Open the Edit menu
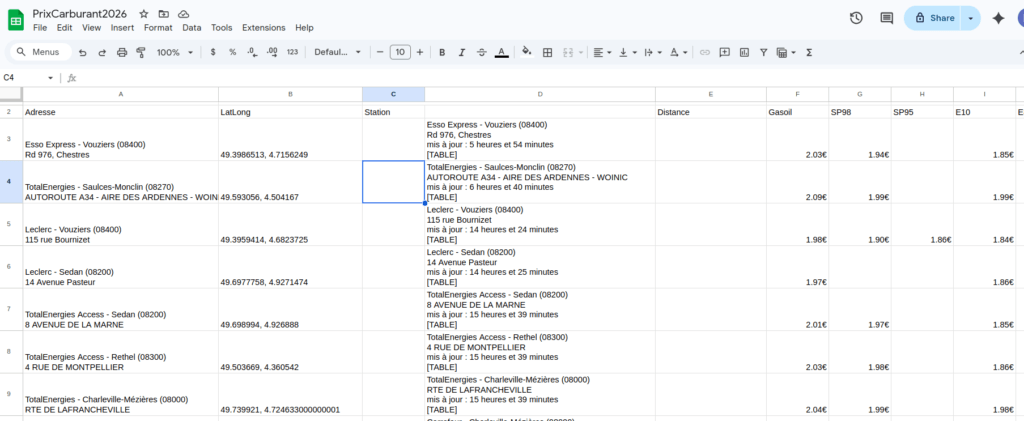 (64, 27)
